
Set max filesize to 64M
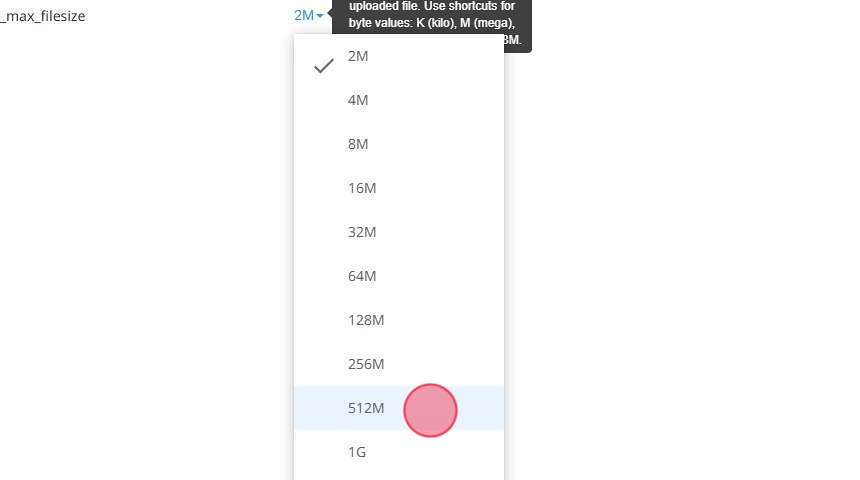(362, 277)
